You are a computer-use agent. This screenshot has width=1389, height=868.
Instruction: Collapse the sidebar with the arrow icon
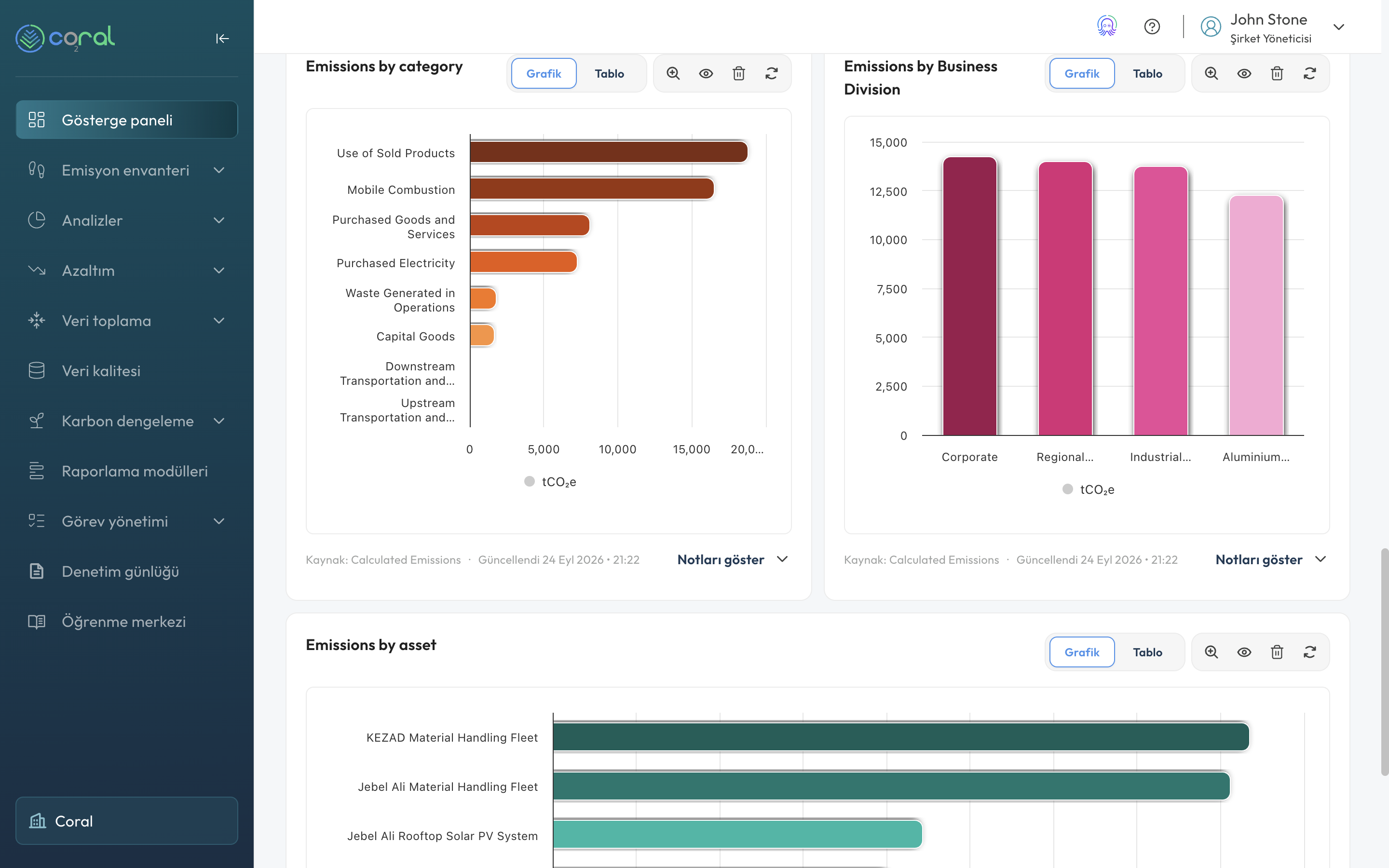tap(222, 39)
